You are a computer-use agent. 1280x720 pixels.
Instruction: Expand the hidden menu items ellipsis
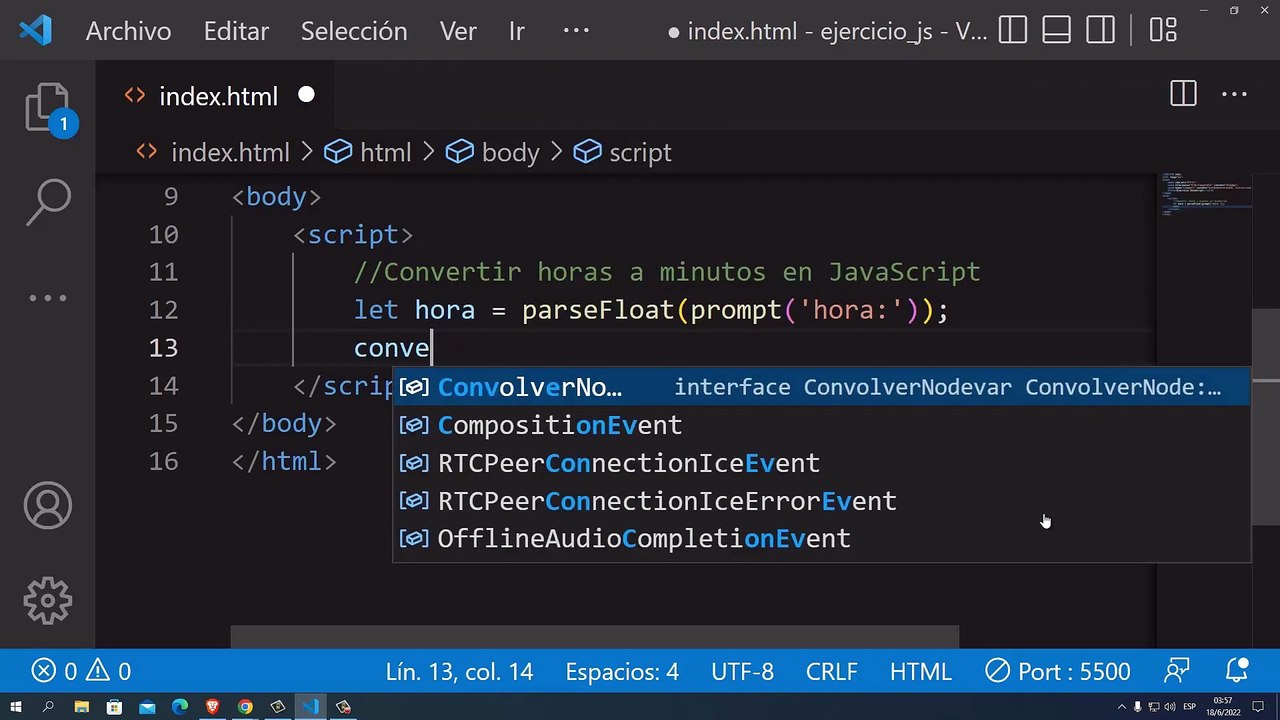pyautogui.click(x=576, y=31)
